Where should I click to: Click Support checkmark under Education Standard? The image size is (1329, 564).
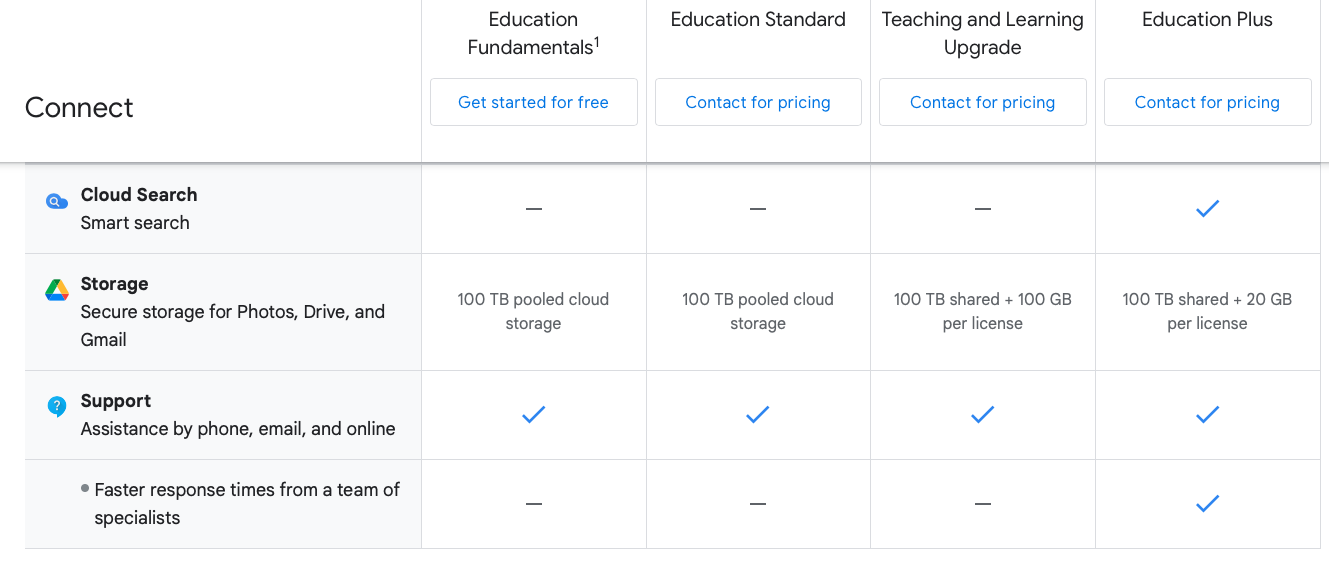758,415
